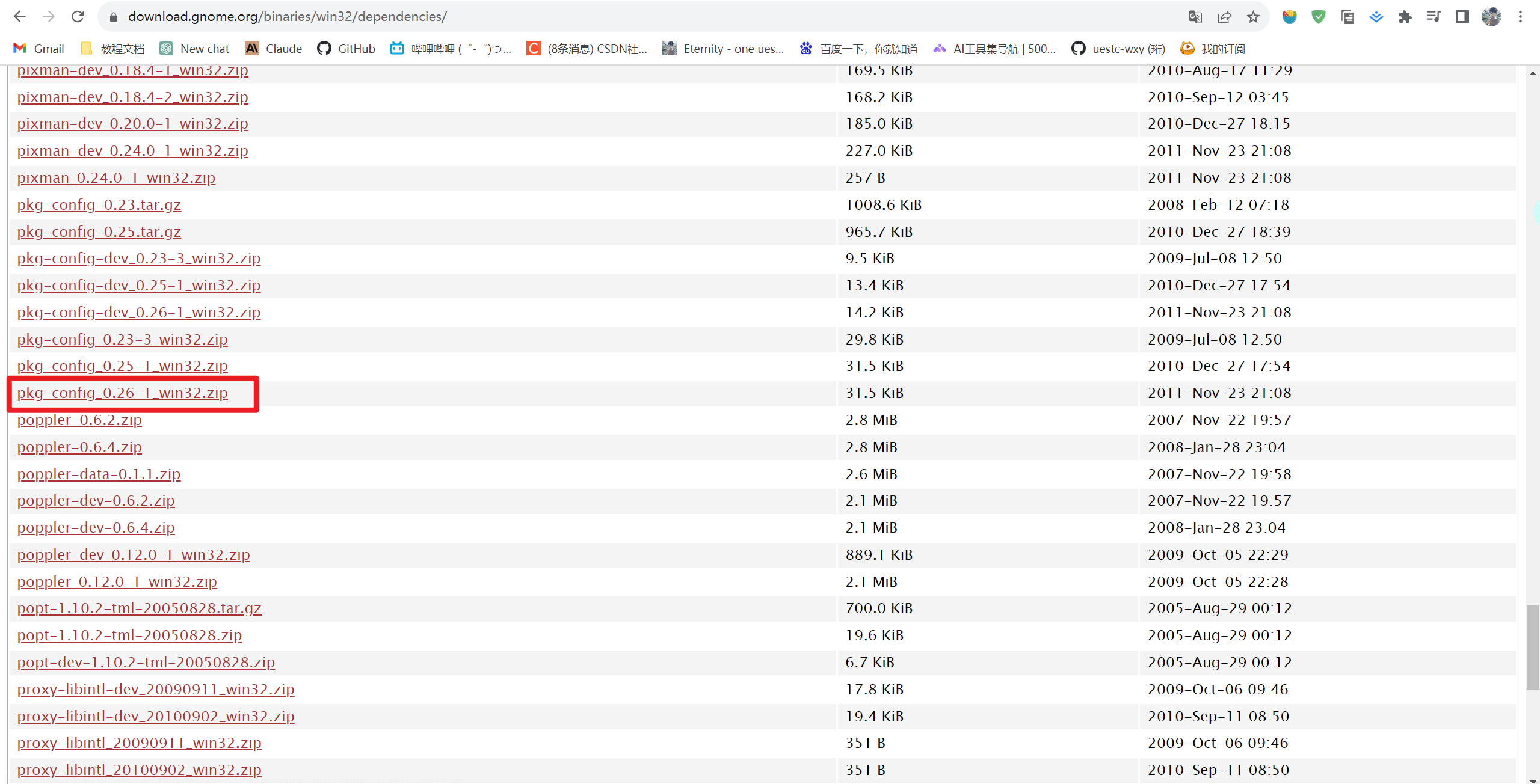Bookmark page with the star icon
1540x784 pixels.
1253,17
